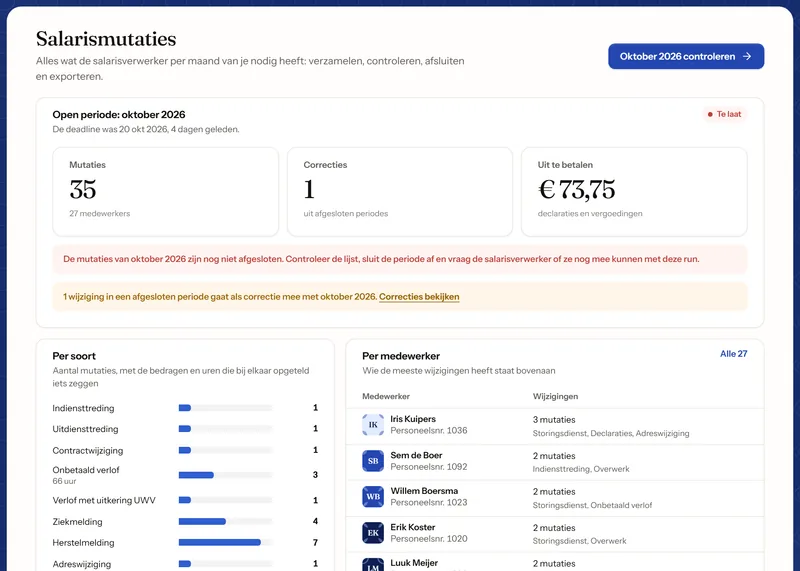Click Personeelsnr. 1092
800x571 pixels.
[429, 467]
